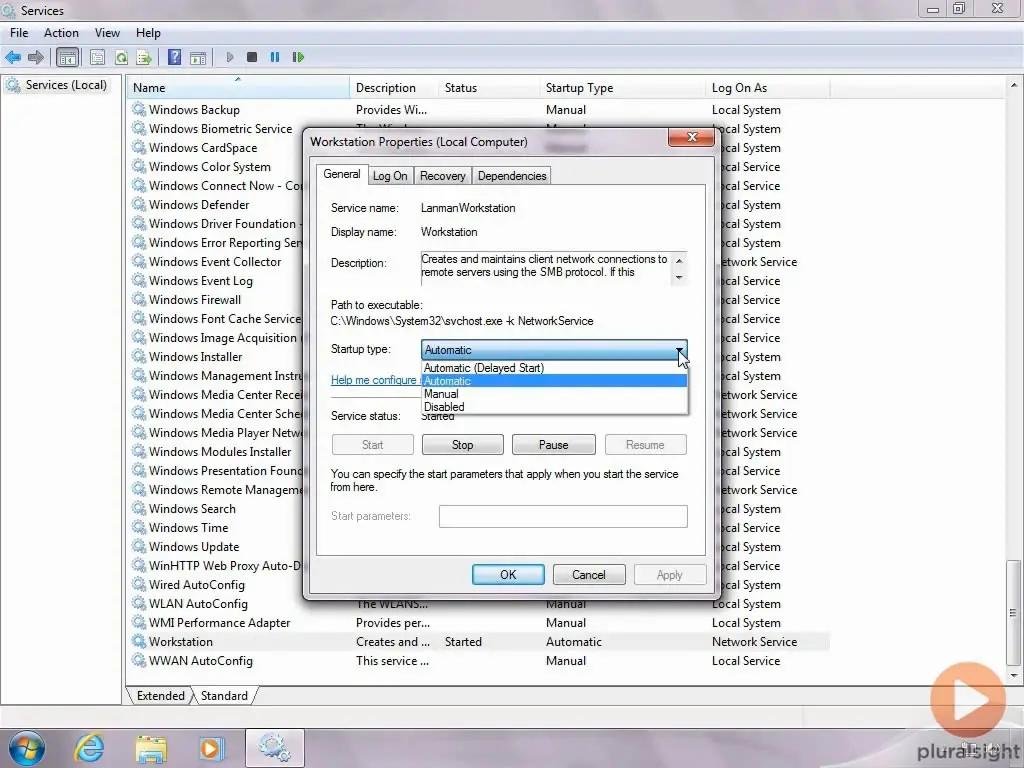This screenshot has width=1024, height=768.
Task: Open Help me configure link
Action: click(x=374, y=380)
